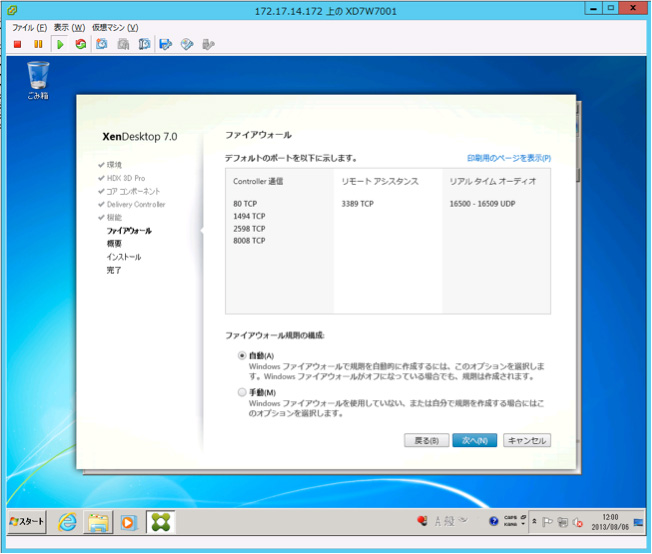
Task: Select the 自動(A) automatic firewall radio button
Action: (242, 356)
